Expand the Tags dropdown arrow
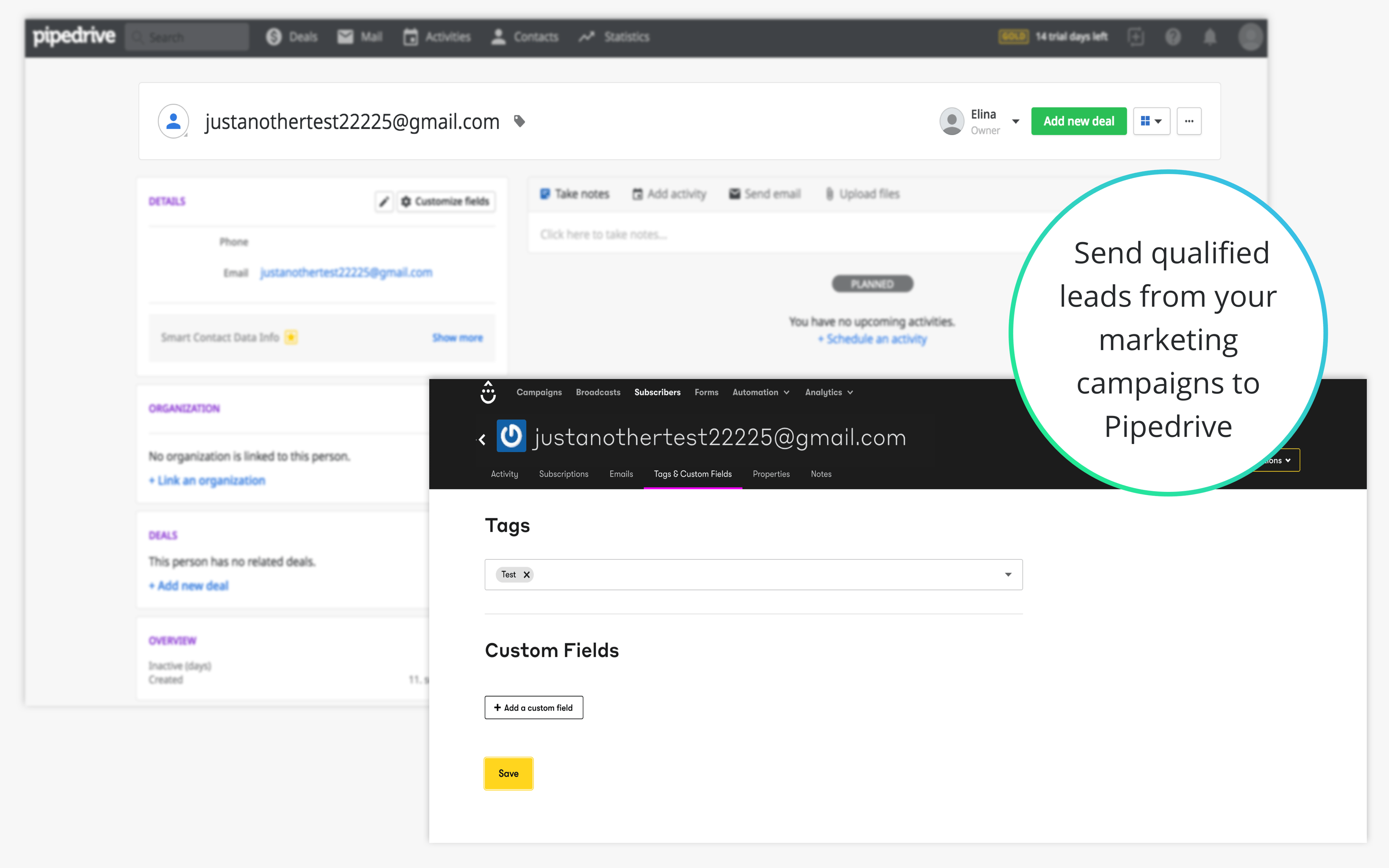This screenshot has width=1389, height=868. 1008,575
